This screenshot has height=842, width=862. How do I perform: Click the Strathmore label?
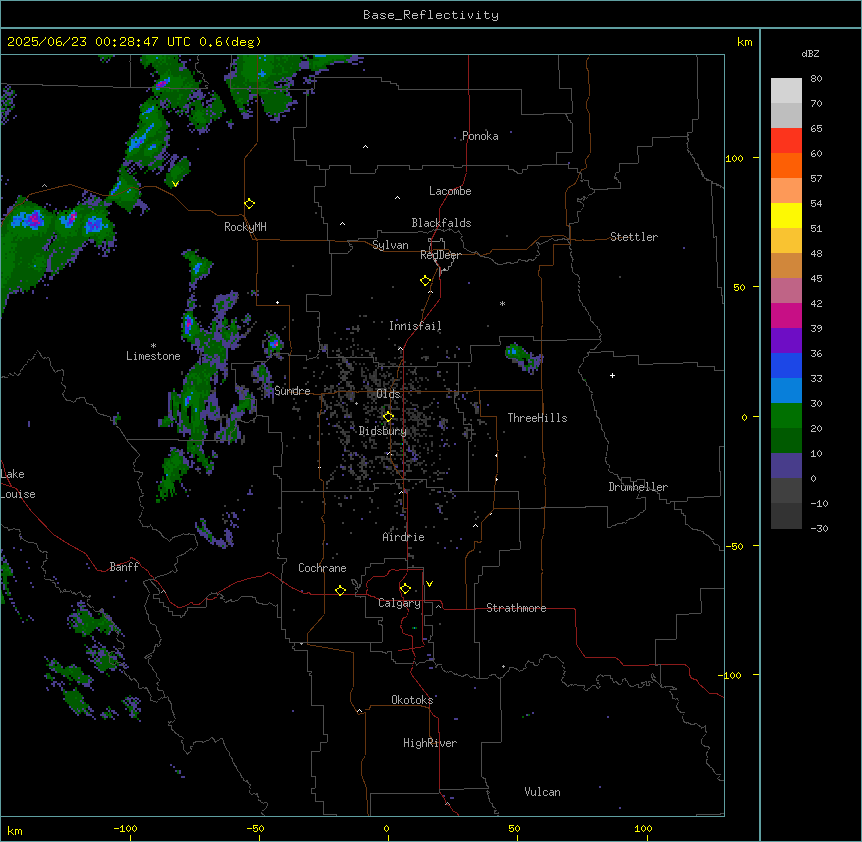(x=516, y=608)
